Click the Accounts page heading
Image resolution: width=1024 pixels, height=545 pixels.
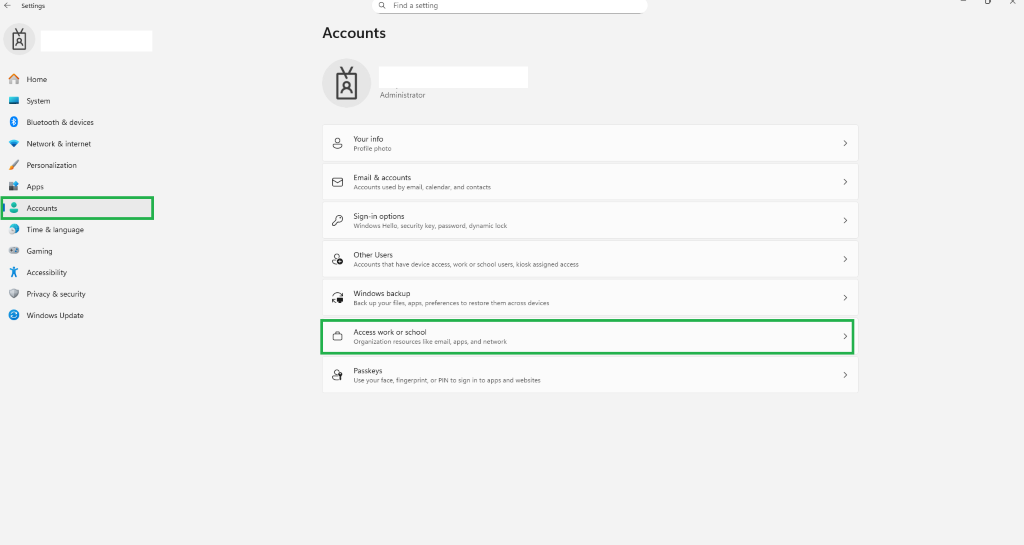coord(354,33)
